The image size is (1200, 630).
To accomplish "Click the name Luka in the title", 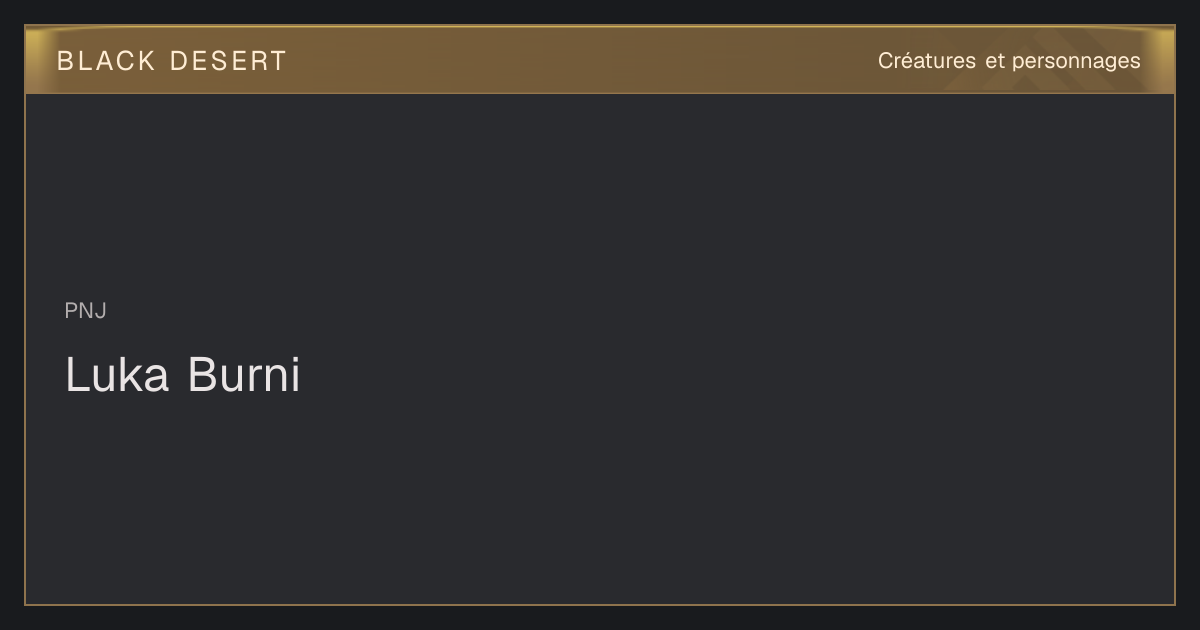I will click(117, 375).
